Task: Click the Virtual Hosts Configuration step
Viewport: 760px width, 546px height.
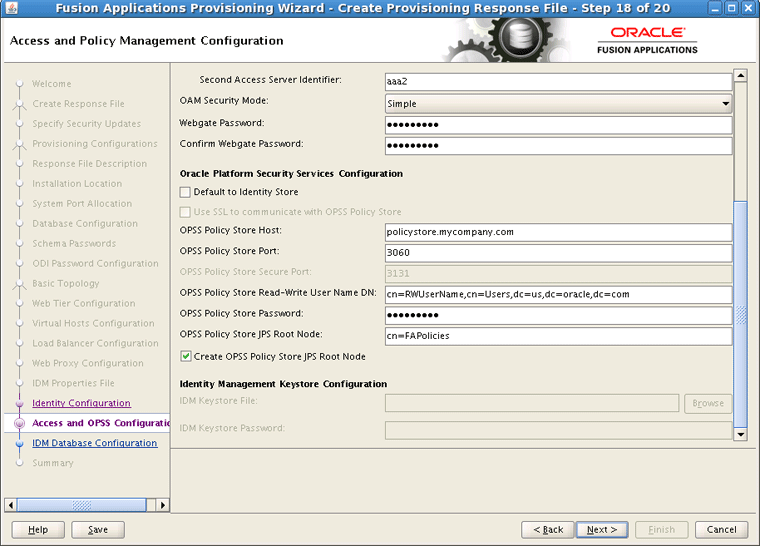Action: [x=93, y=323]
